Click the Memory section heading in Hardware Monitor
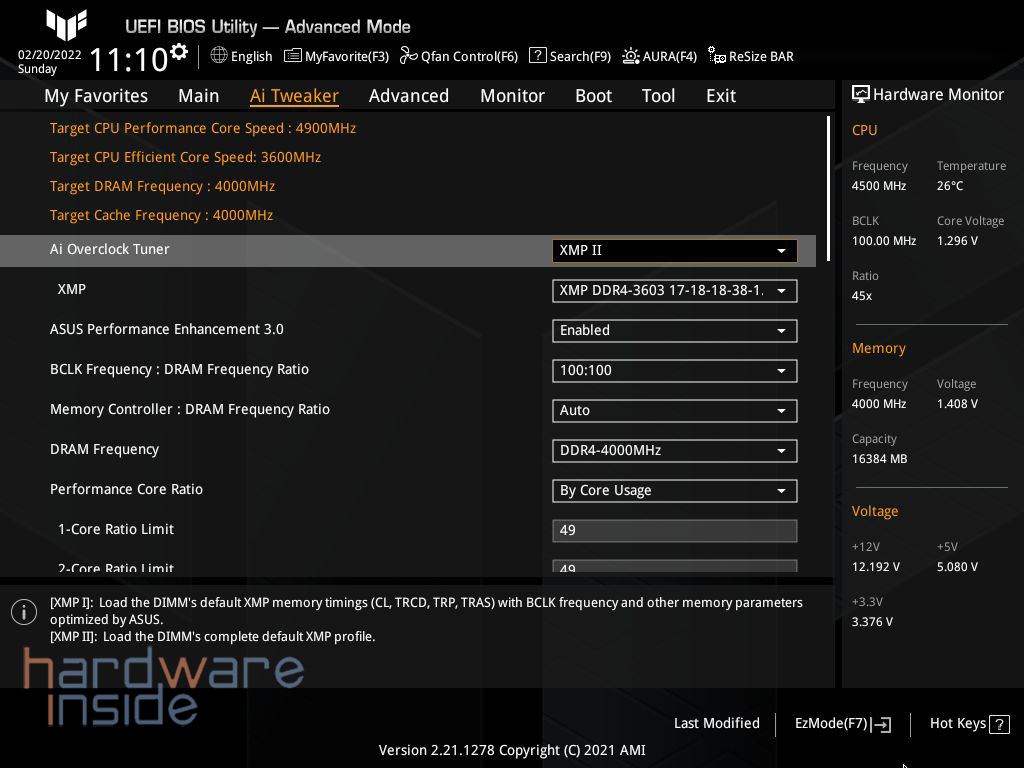This screenshot has height=768, width=1024. click(x=878, y=349)
